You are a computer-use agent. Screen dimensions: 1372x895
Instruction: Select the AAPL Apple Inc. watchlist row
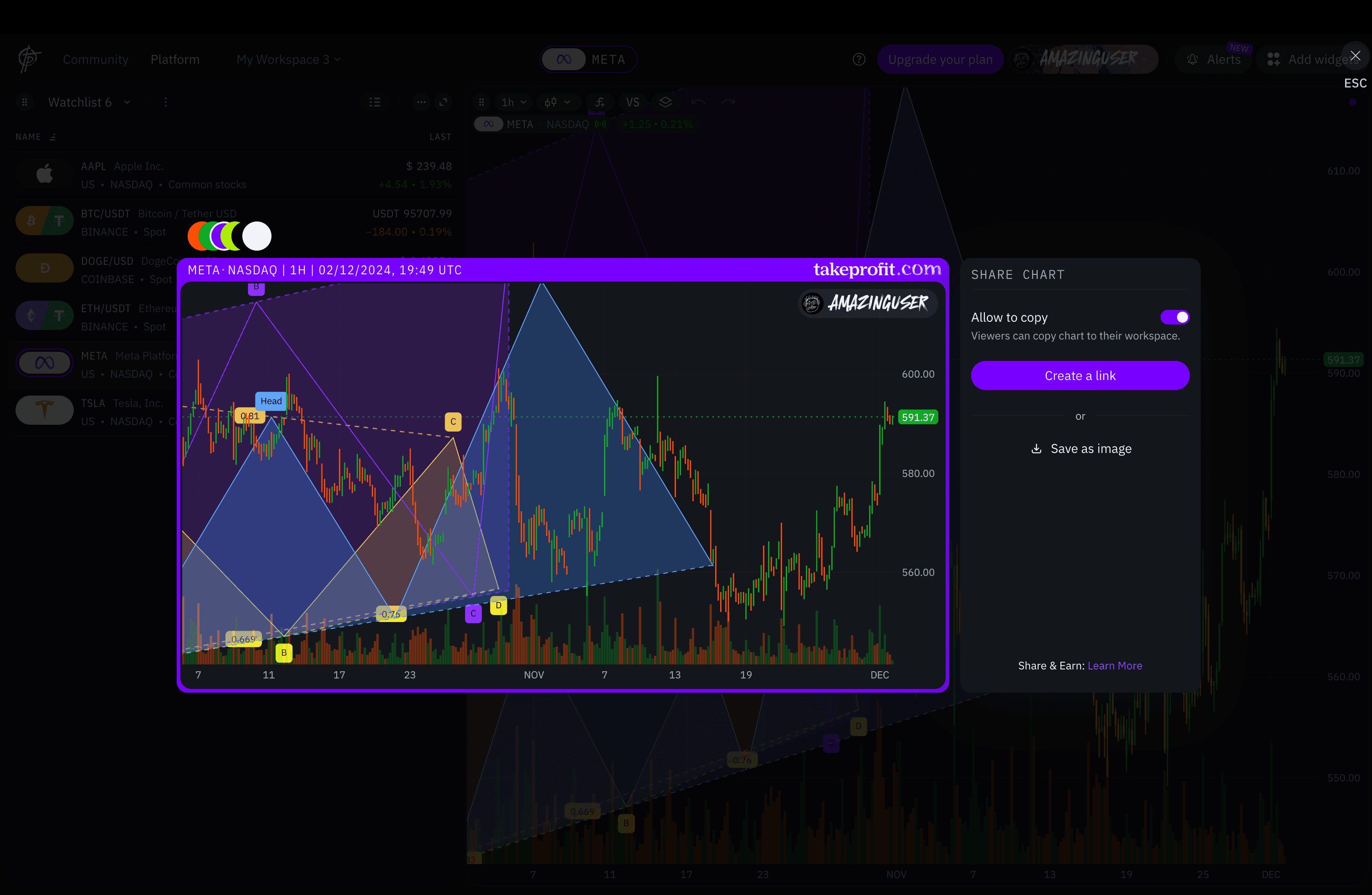point(234,175)
